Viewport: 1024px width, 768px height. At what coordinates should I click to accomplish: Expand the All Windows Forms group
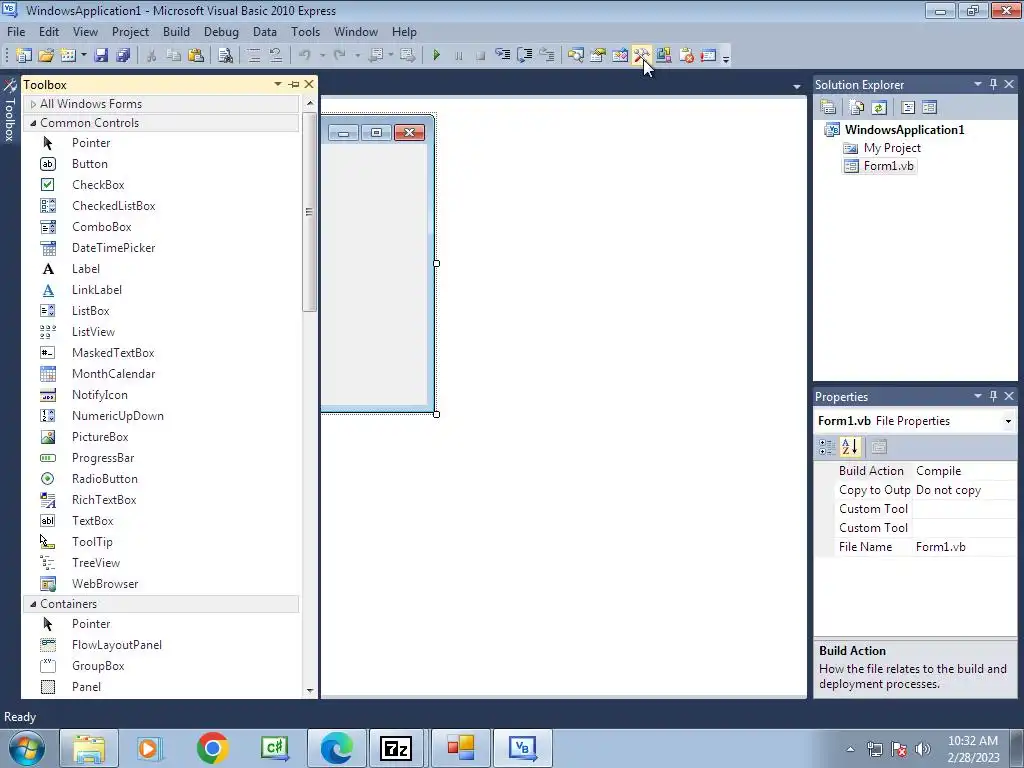pos(33,104)
